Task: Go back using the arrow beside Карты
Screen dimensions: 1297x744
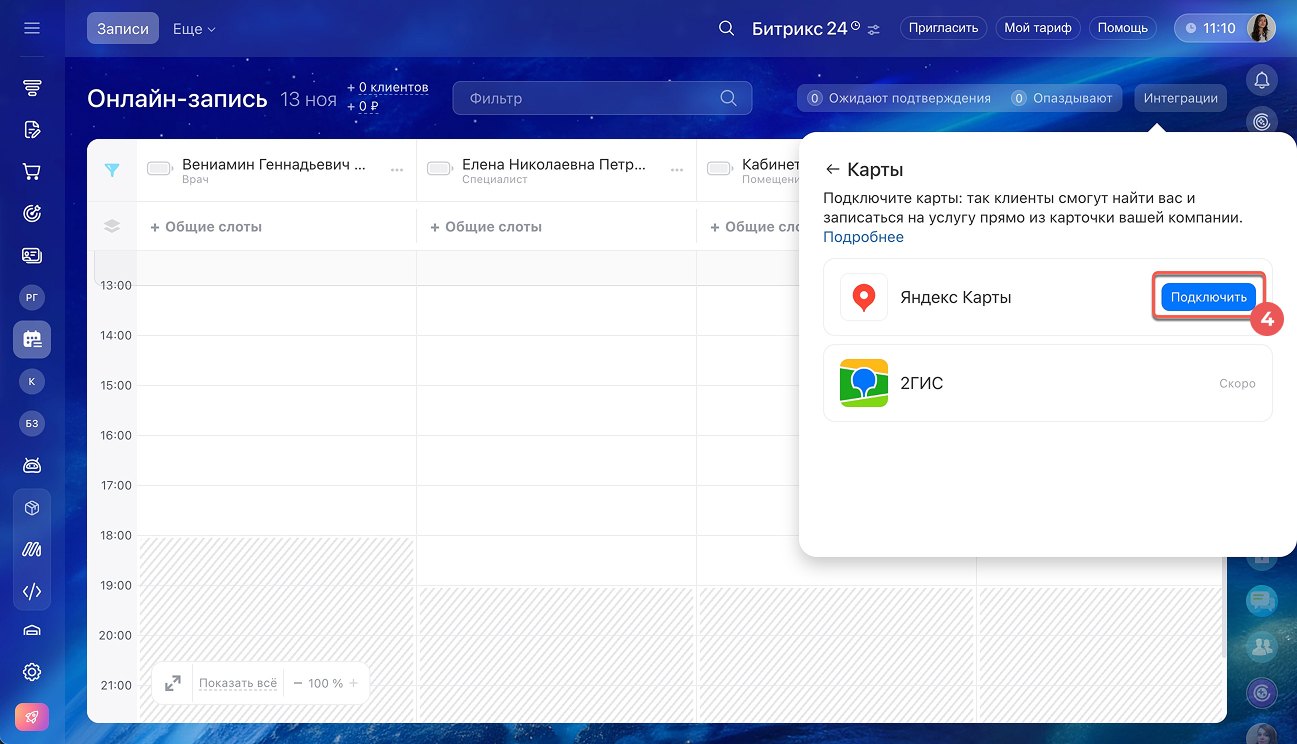Action: (x=832, y=170)
